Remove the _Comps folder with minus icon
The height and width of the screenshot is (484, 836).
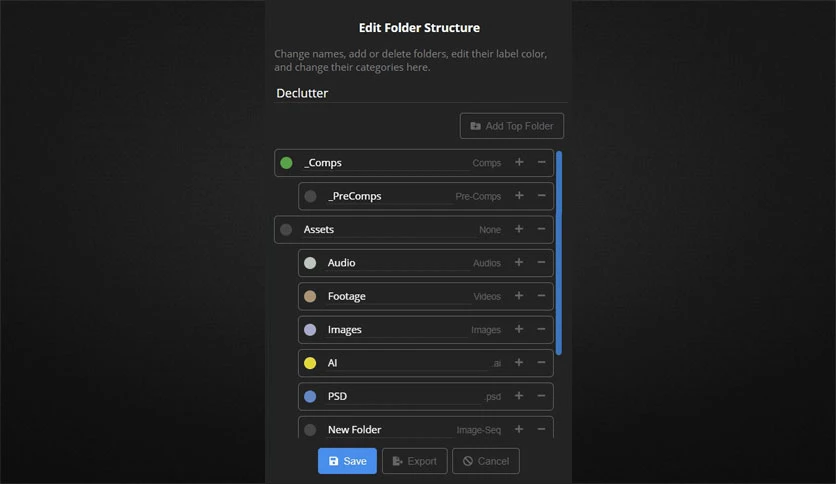coord(541,162)
